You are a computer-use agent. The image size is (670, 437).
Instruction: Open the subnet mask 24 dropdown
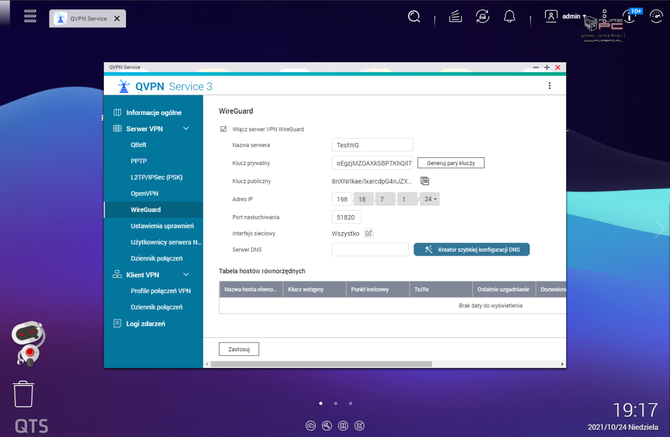click(x=430, y=199)
